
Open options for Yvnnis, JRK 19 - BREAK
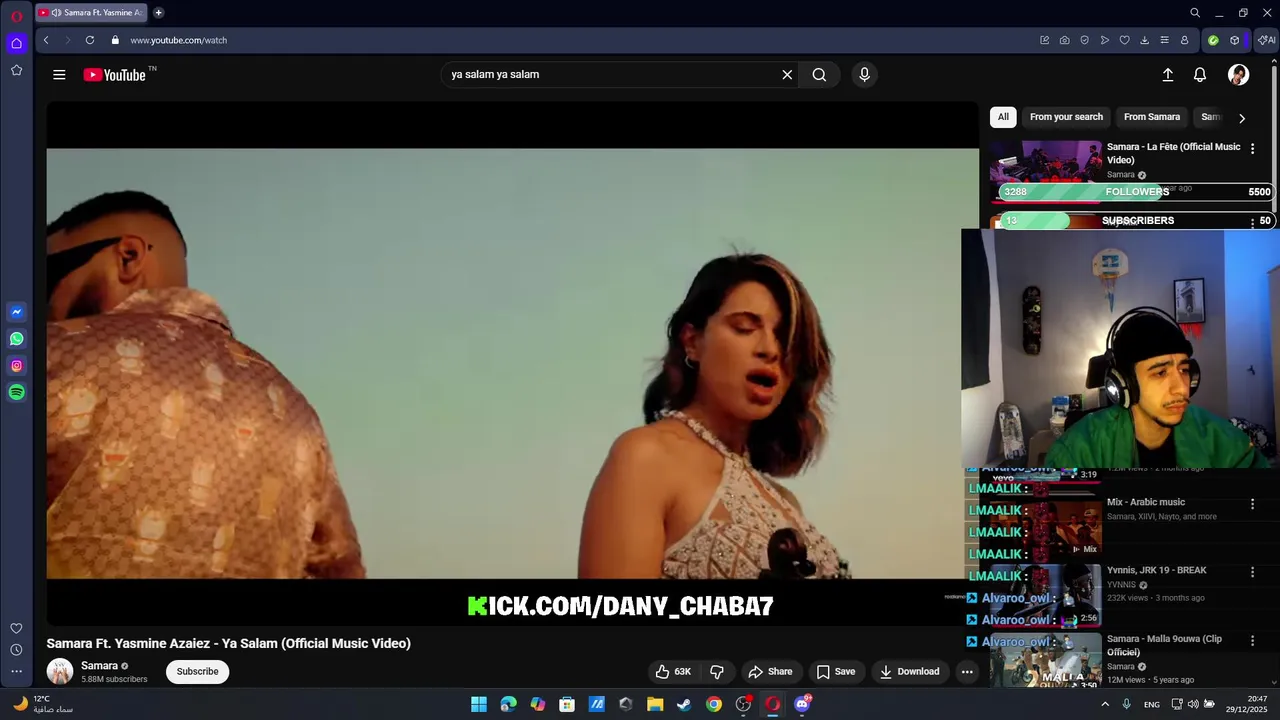tap(1252, 572)
